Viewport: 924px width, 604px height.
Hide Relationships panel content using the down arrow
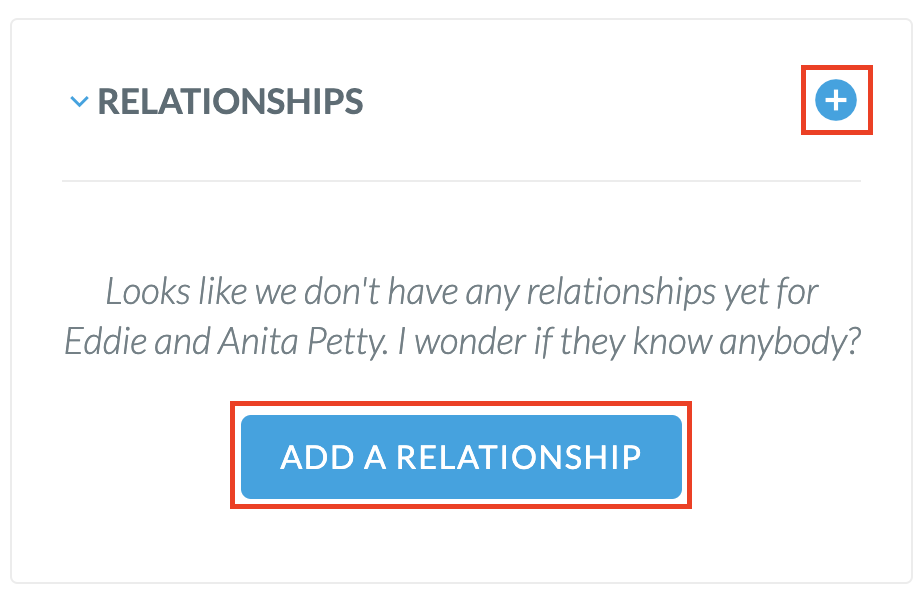click(x=79, y=102)
